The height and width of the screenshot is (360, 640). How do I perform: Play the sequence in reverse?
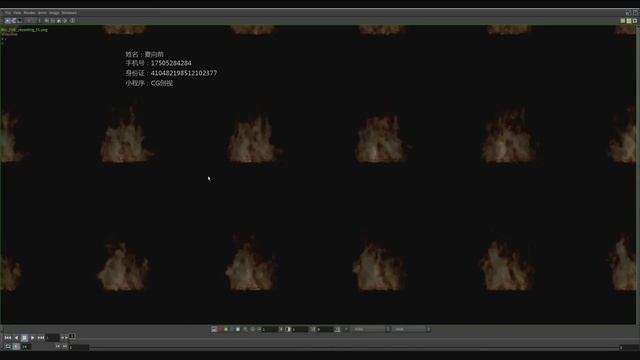point(16,338)
